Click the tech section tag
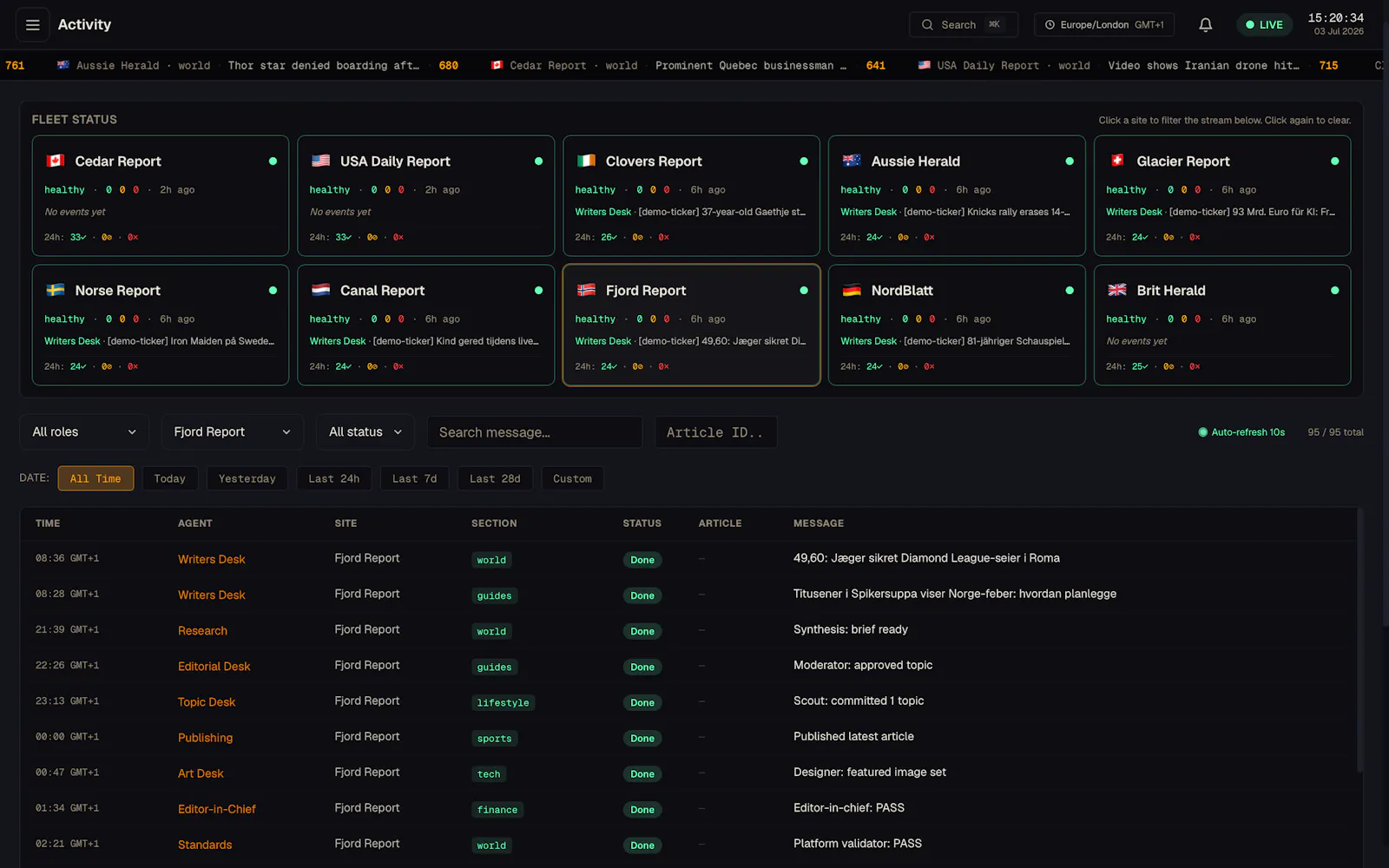This screenshot has height=868, width=1389. point(489,773)
